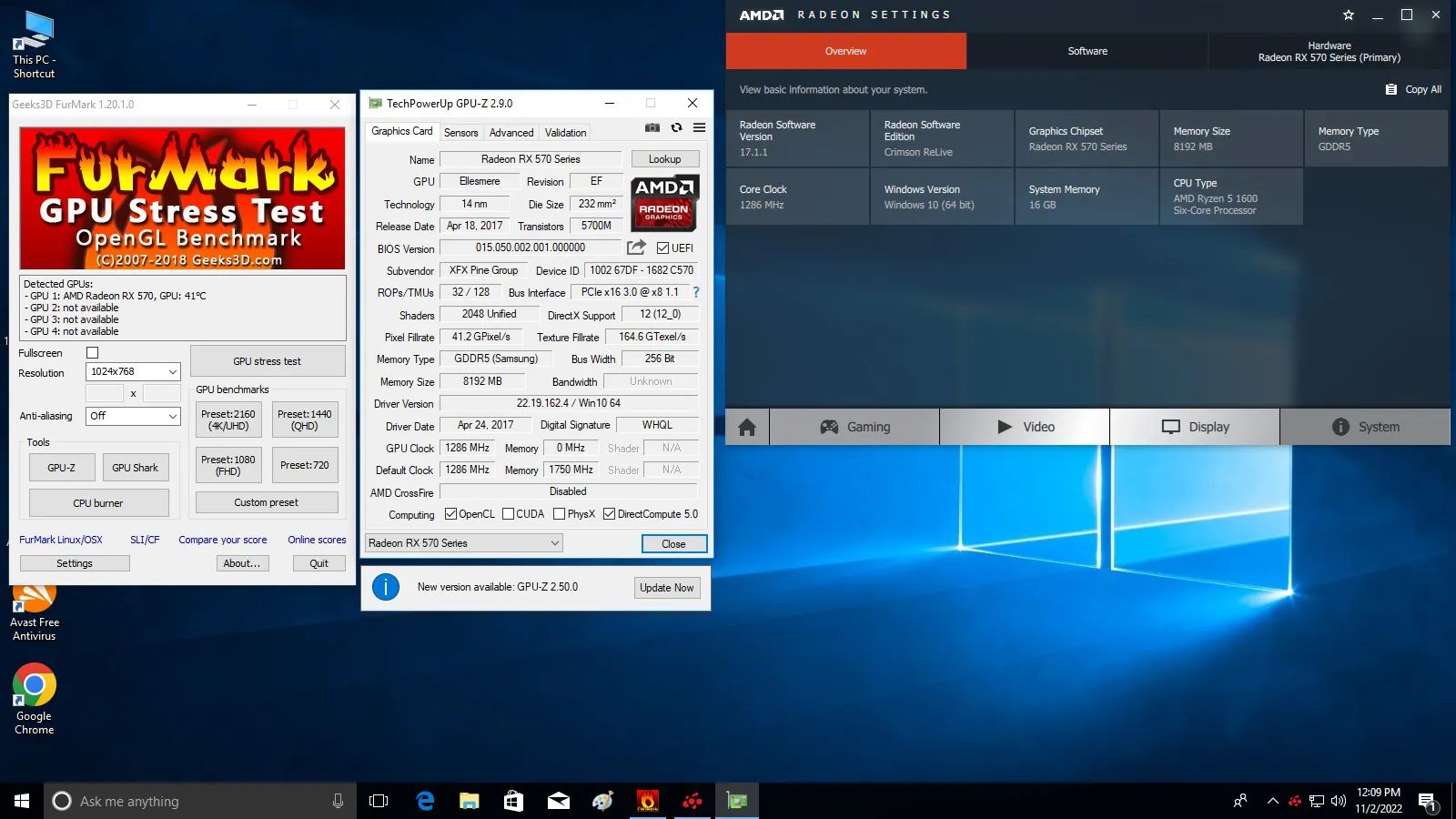
Task: Open the Hardware tab in Radeon Settings
Action: [x=1329, y=51]
